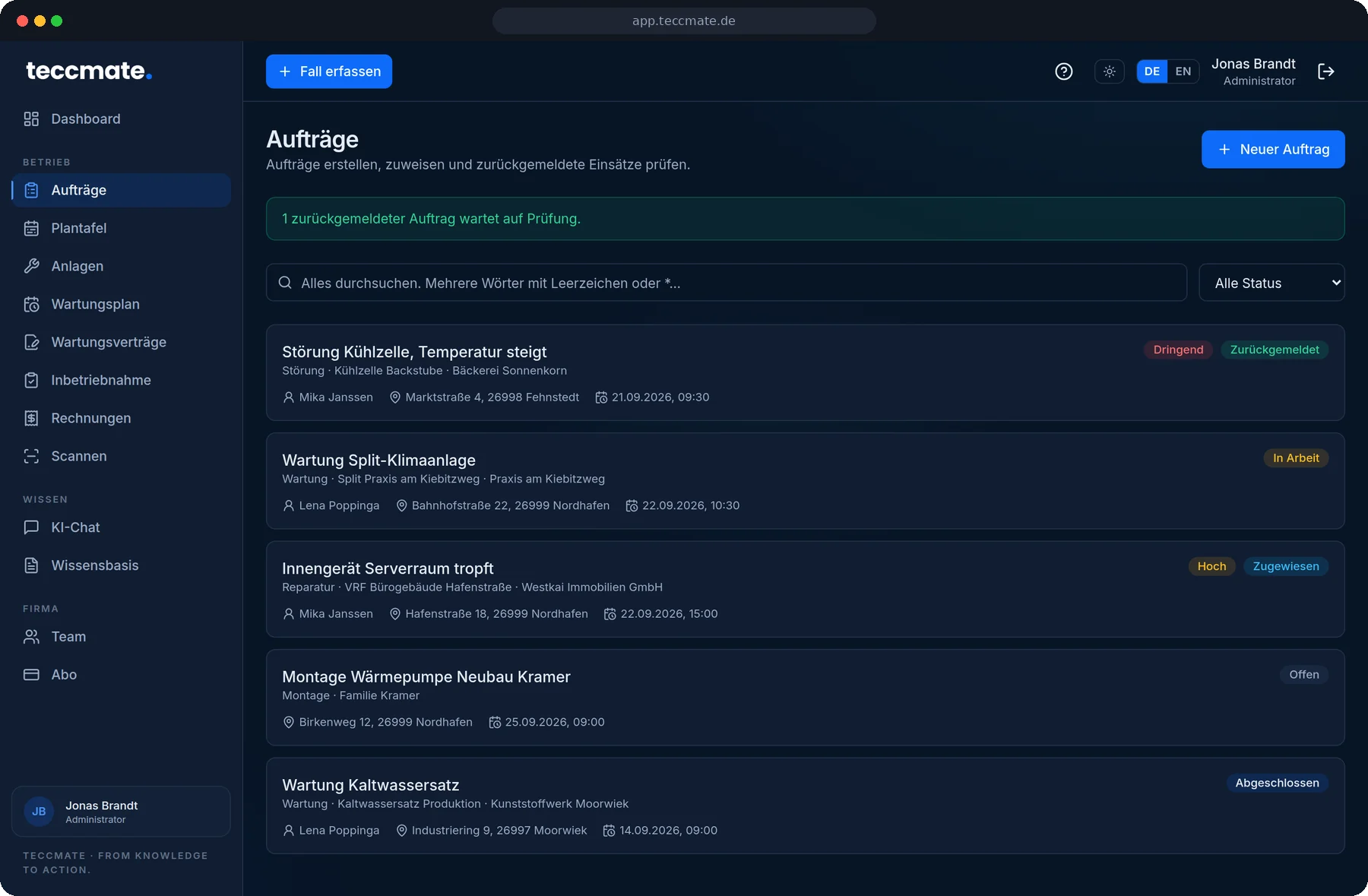Click the logout arrow icon
Viewport: 1368px width, 896px height.
tap(1326, 71)
